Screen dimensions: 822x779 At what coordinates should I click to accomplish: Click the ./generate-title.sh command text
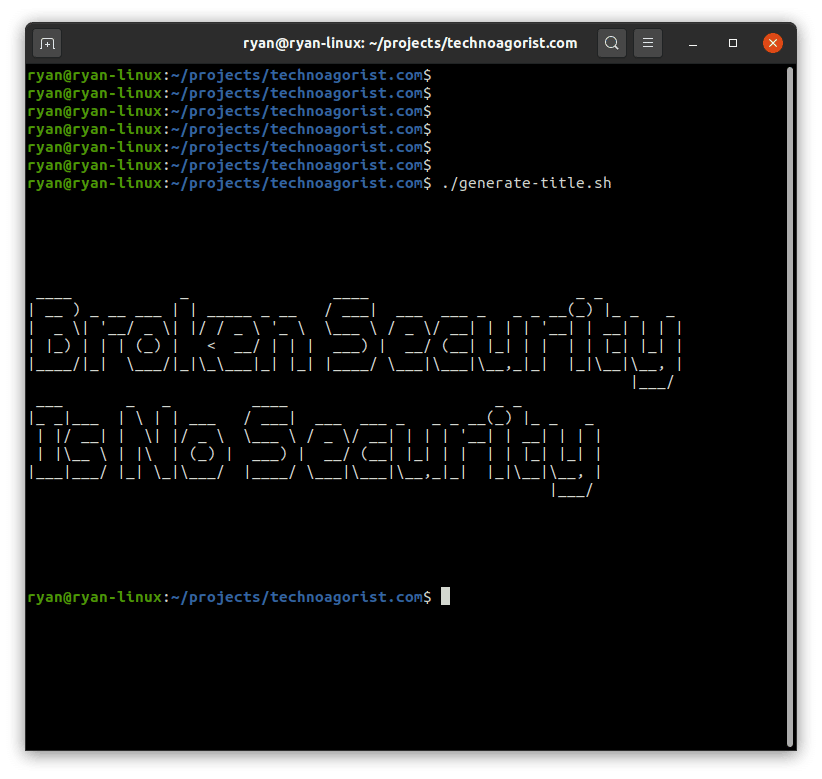pyautogui.click(x=526, y=183)
